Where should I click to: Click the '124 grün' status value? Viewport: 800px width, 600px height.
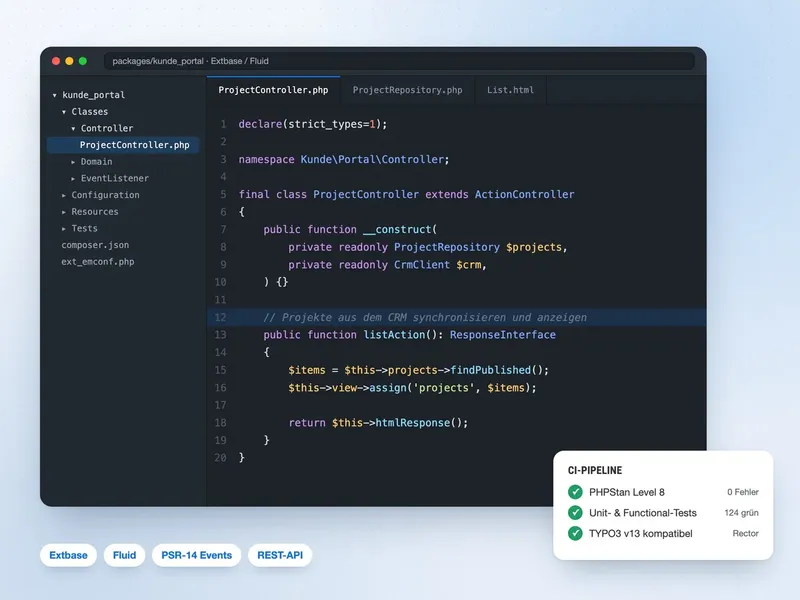(x=741, y=513)
